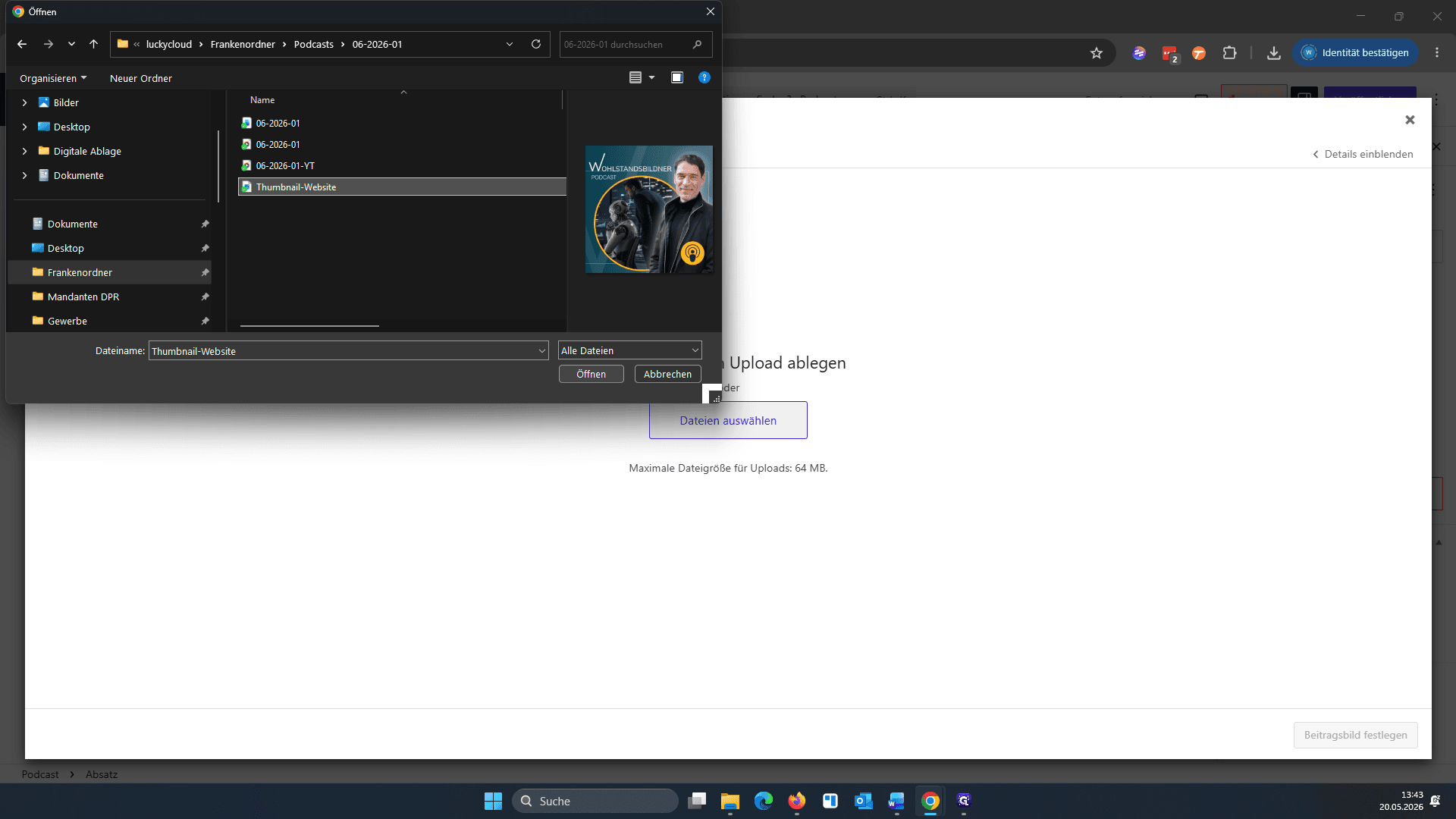The width and height of the screenshot is (1456, 819).
Task: Click Details einblenden link
Action: (1363, 154)
